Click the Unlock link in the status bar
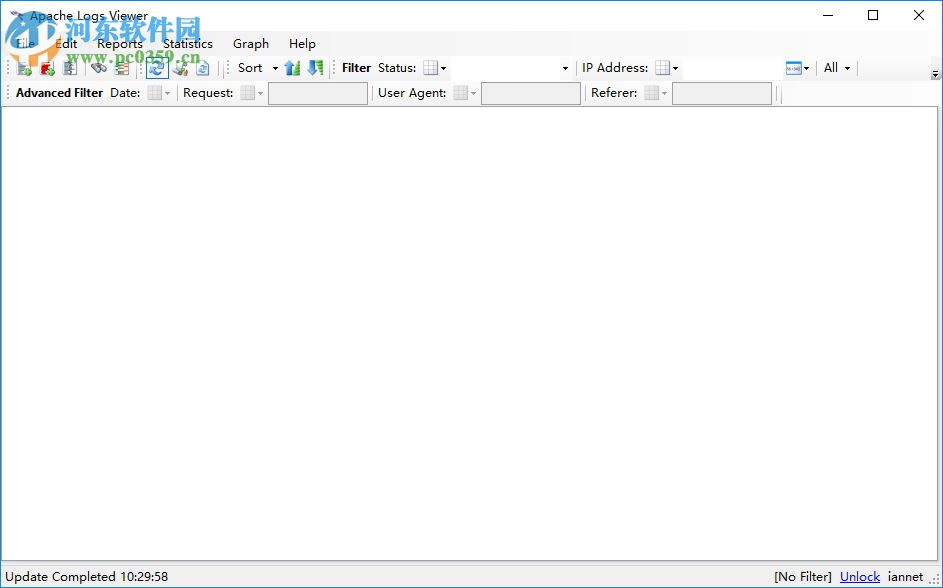This screenshot has height=588, width=943. [859, 577]
